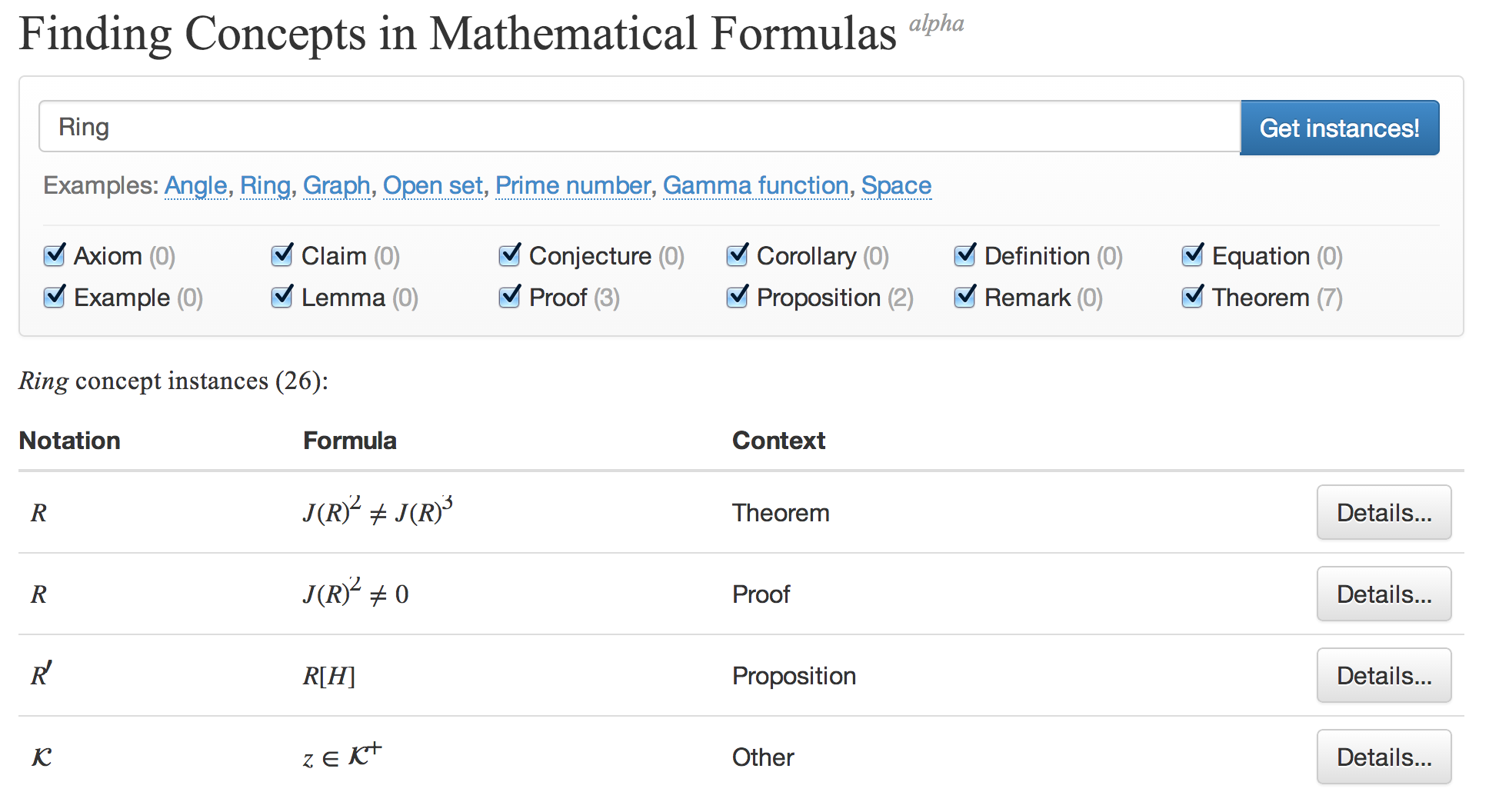
Task: Click the Gamma function example link
Action: click(755, 185)
